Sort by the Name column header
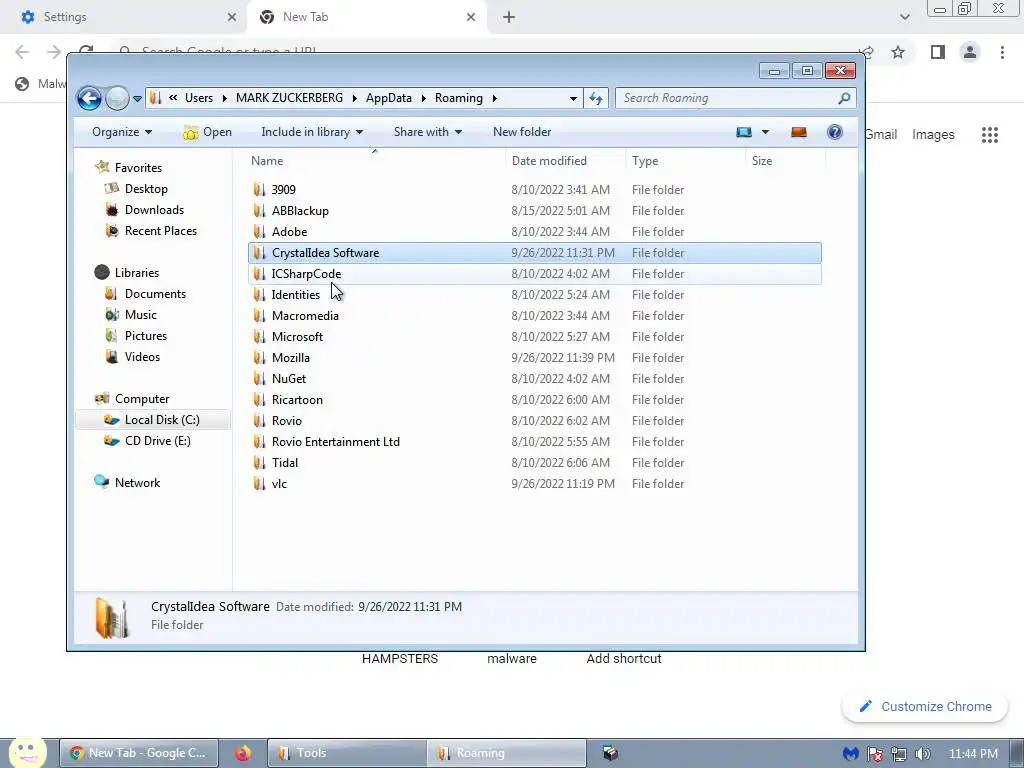1024x768 pixels. coord(267,161)
